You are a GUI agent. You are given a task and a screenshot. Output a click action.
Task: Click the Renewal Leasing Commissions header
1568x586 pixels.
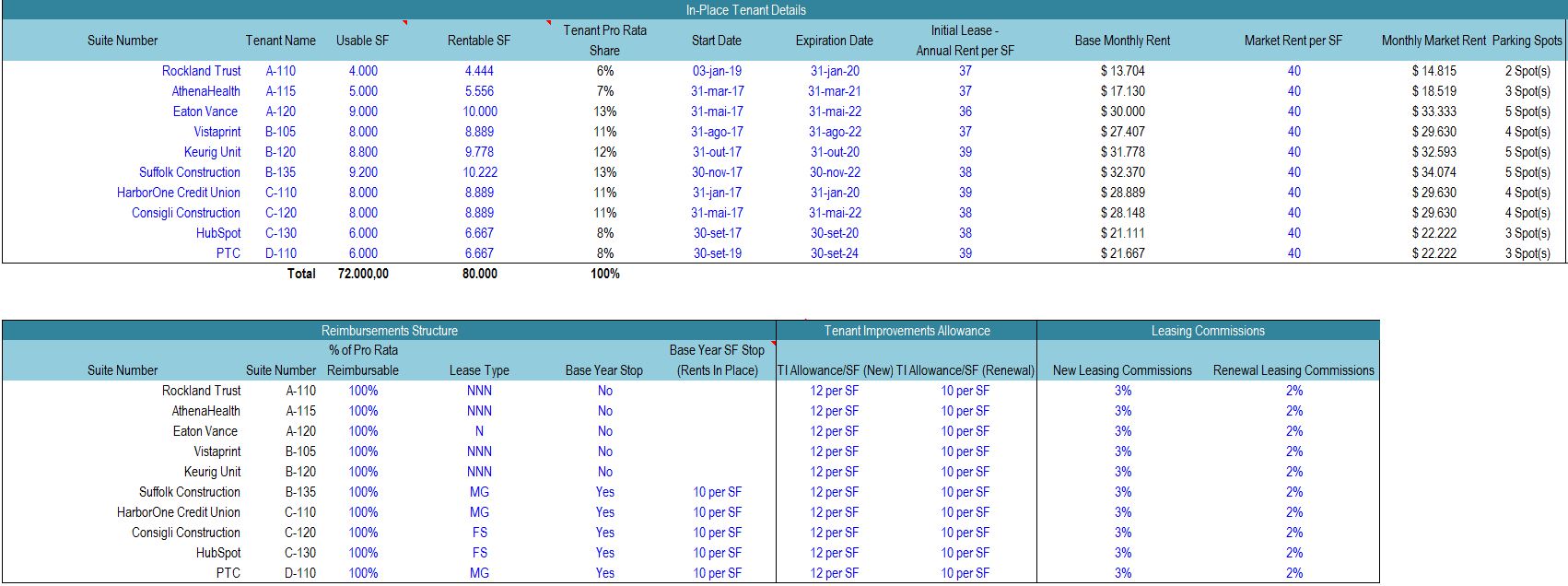tap(1293, 370)
